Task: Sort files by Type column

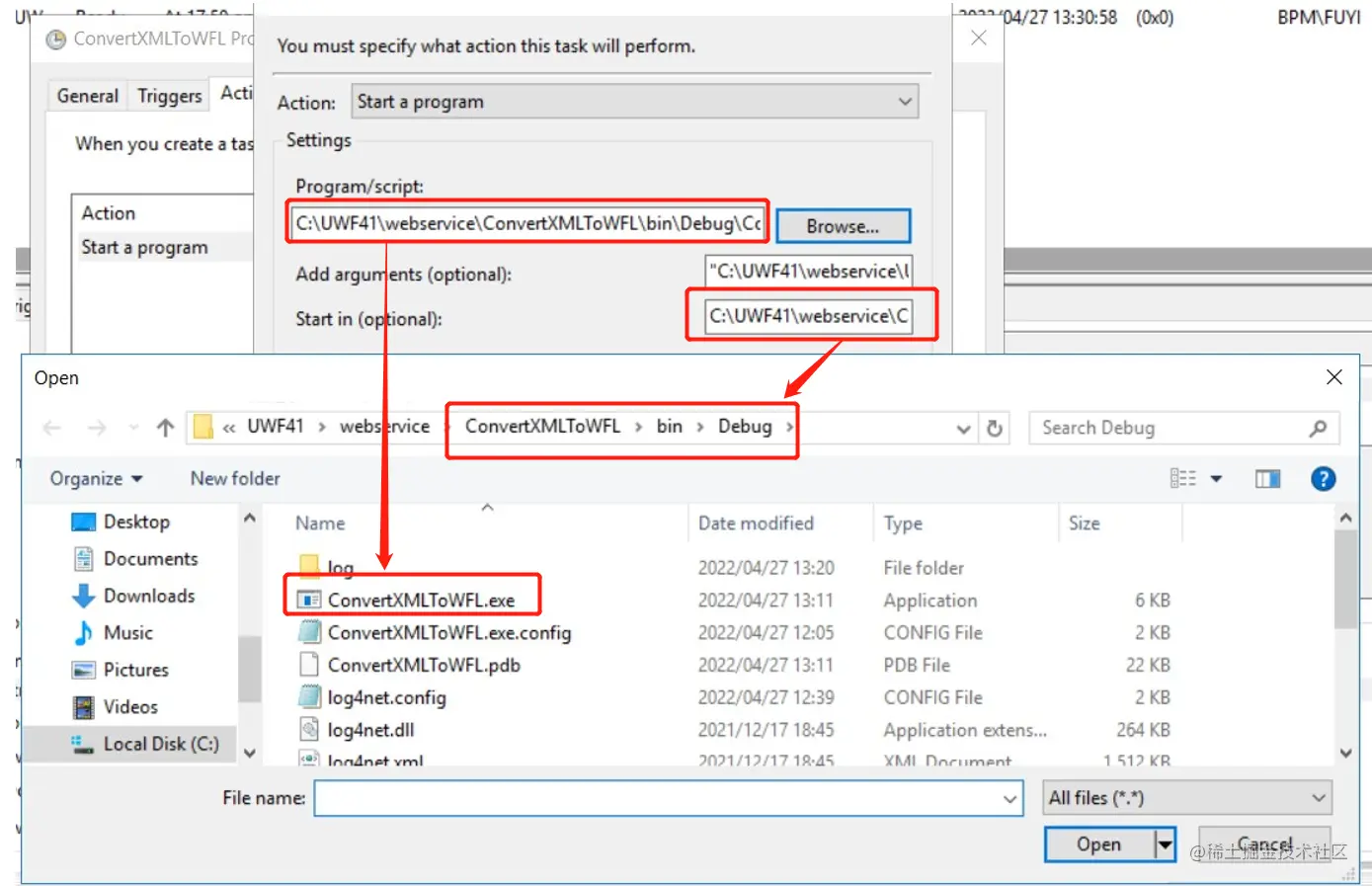Action: pos(903,524)
